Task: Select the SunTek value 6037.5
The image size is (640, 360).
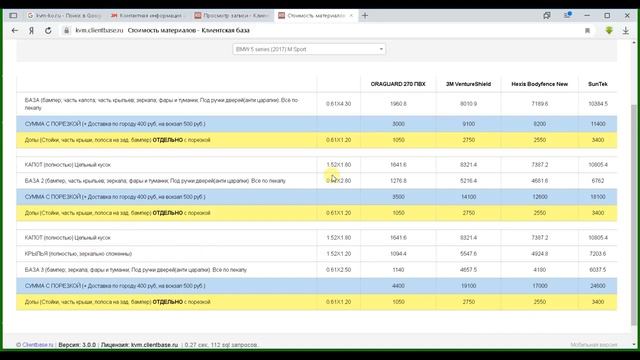Action: coord(598,270)
